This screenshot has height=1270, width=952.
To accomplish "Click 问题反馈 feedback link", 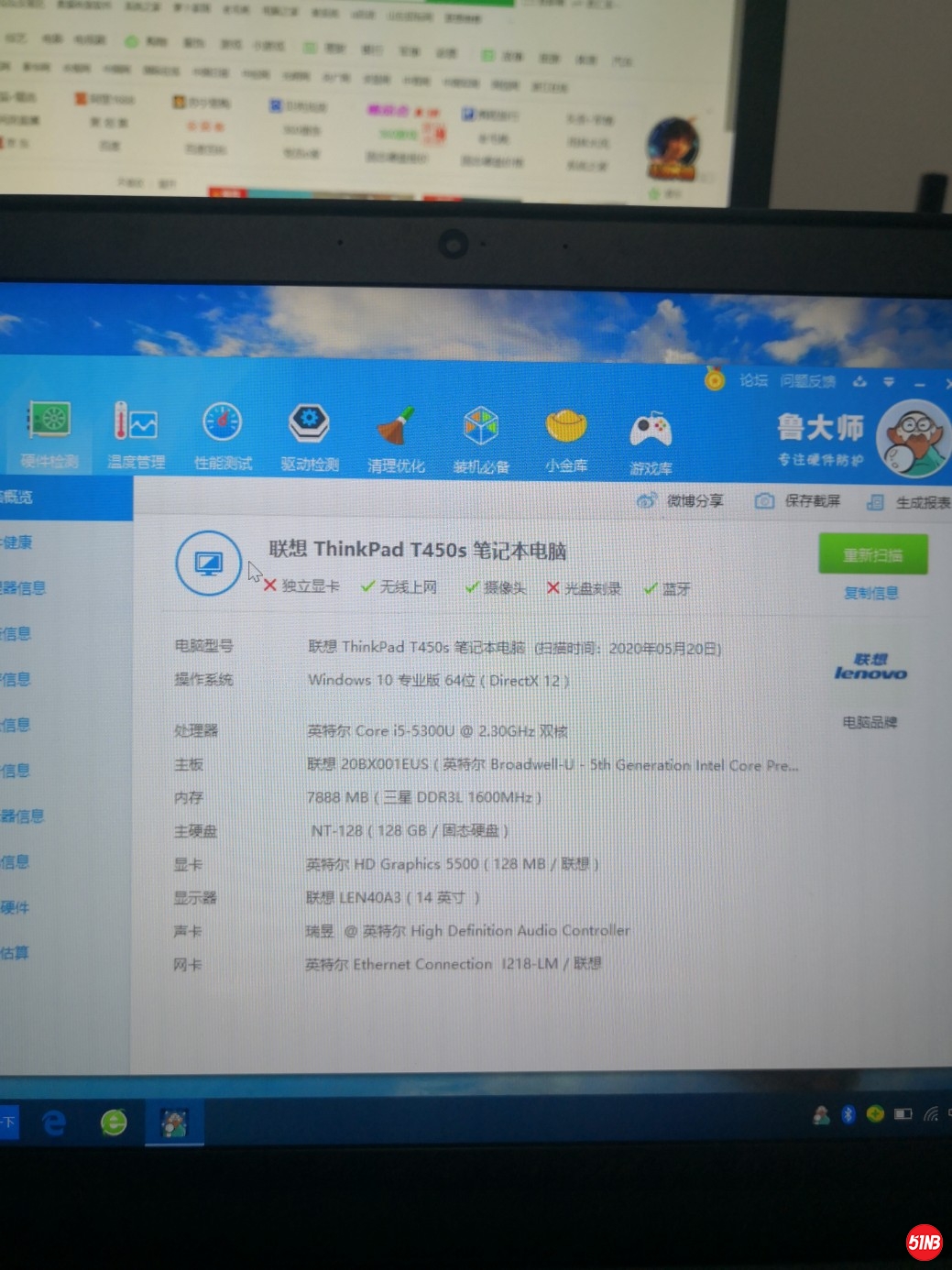I will coord(807,381).
